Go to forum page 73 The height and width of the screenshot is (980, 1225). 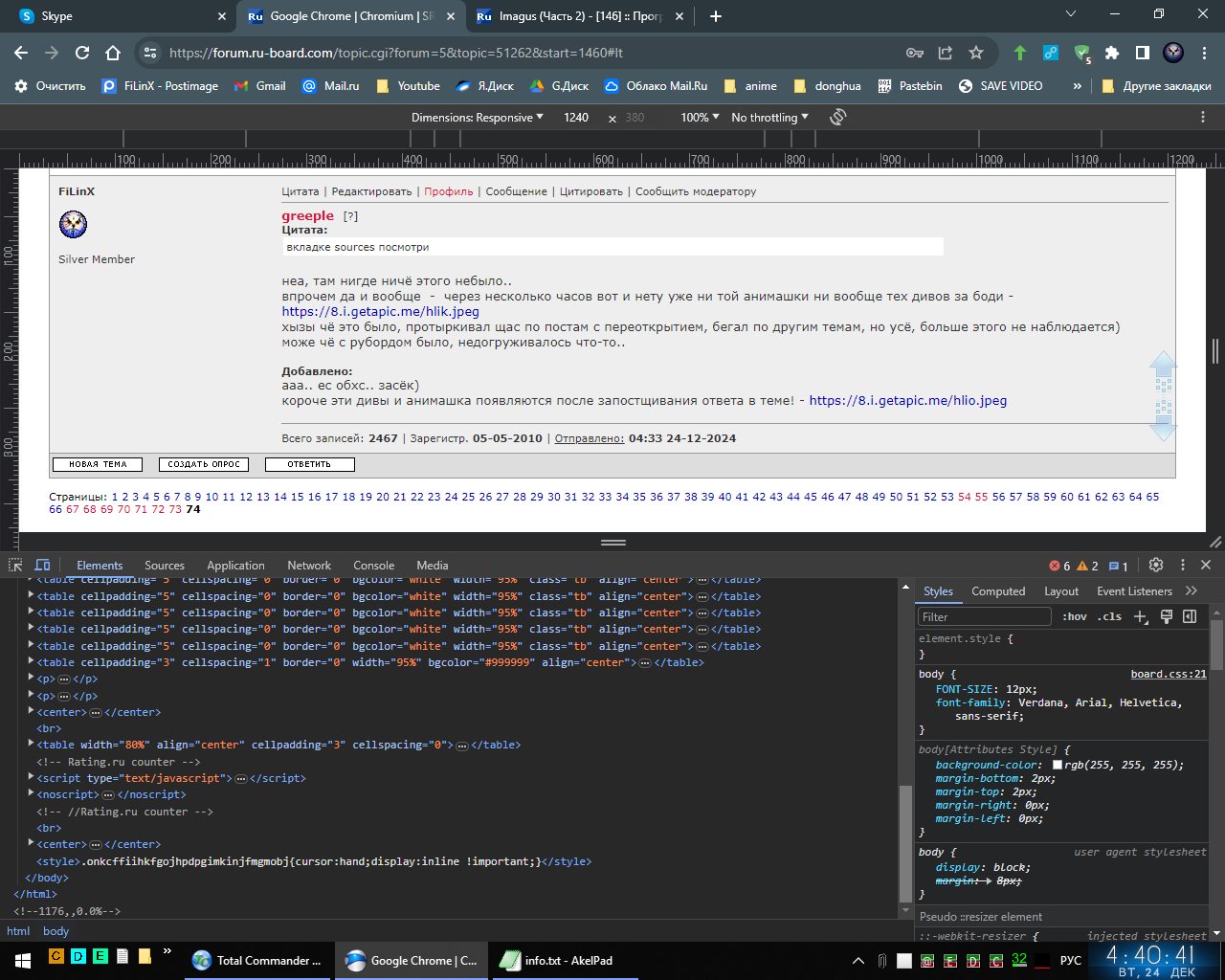(174, 509)
